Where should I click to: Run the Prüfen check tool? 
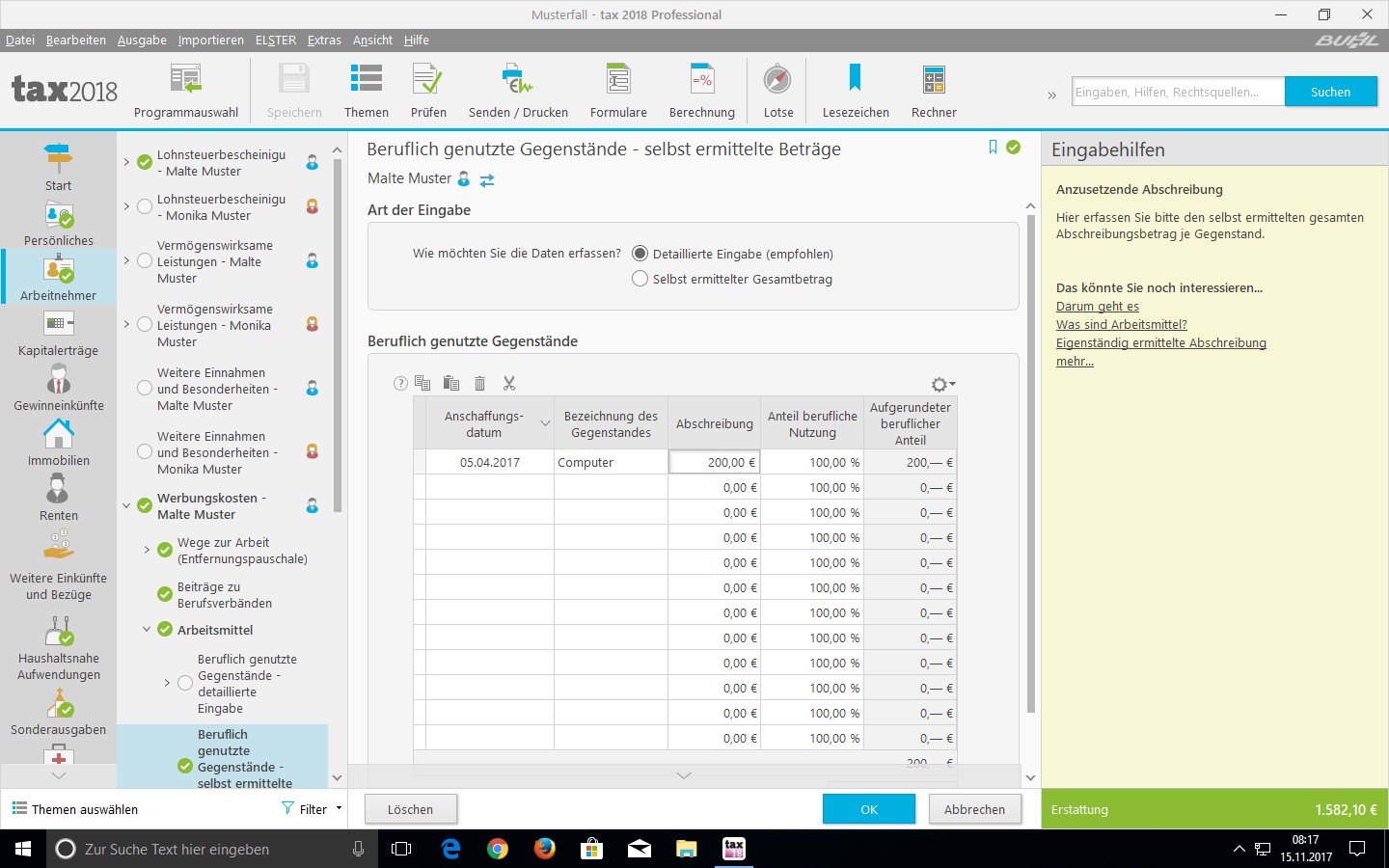(x=428, y=92)
